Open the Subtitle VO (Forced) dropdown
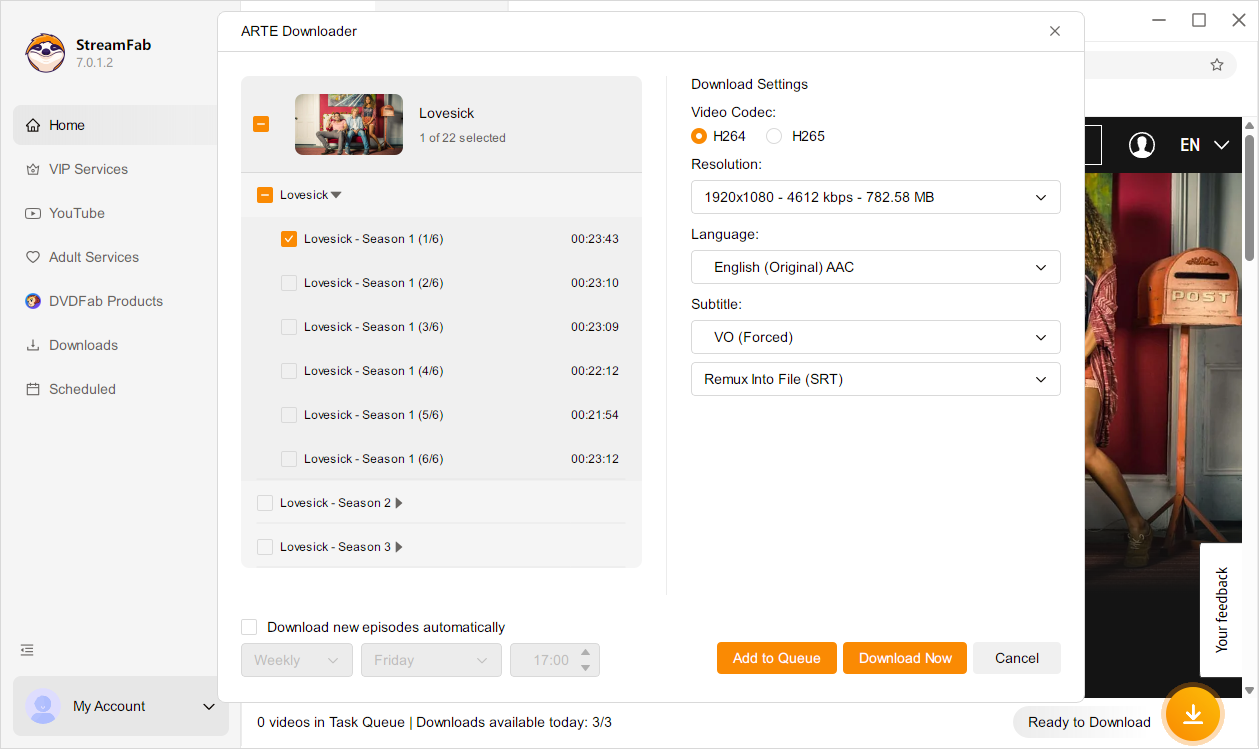Screen dimensions: 1259x749 tap(875, 337)
